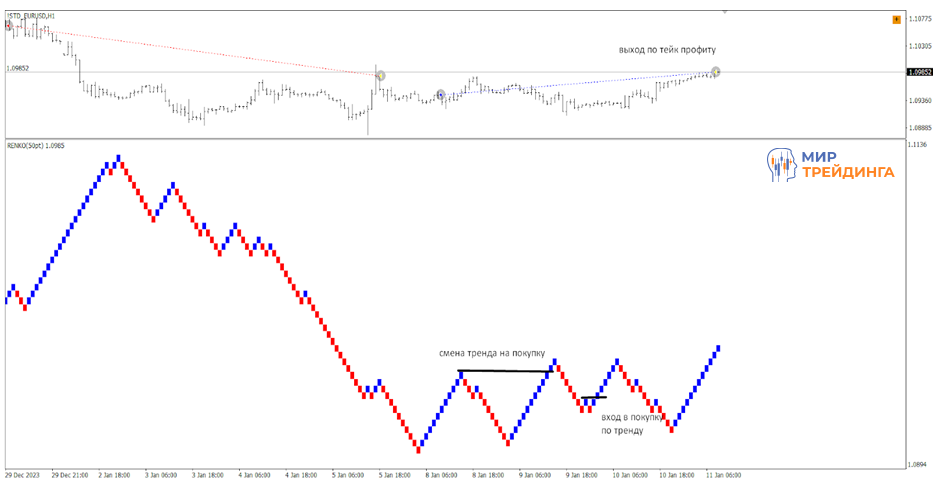
Task: Click the МИР ТРЕЙДИНГА head logo icon
Action: click(x=782, y=165)
